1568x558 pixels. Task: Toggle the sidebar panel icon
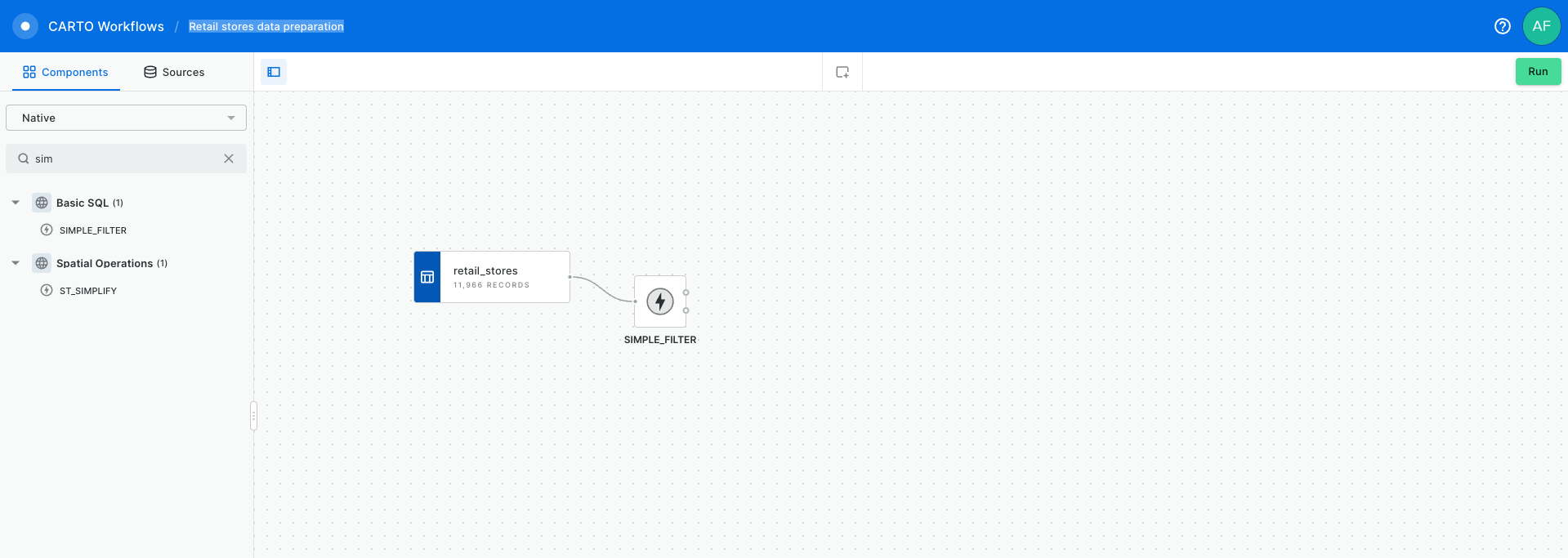point(274,72)
